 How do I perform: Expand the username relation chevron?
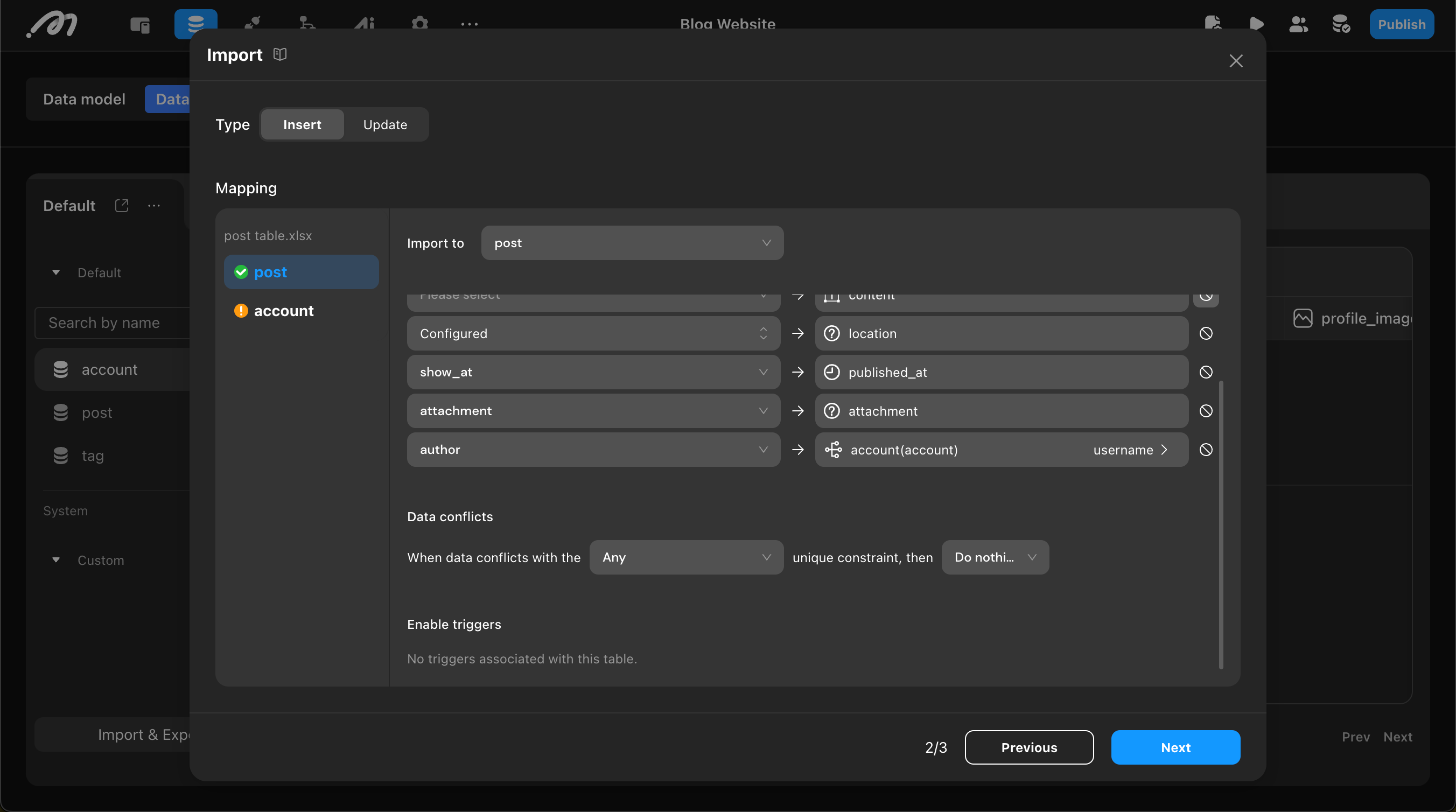(x=1164, y=449)
